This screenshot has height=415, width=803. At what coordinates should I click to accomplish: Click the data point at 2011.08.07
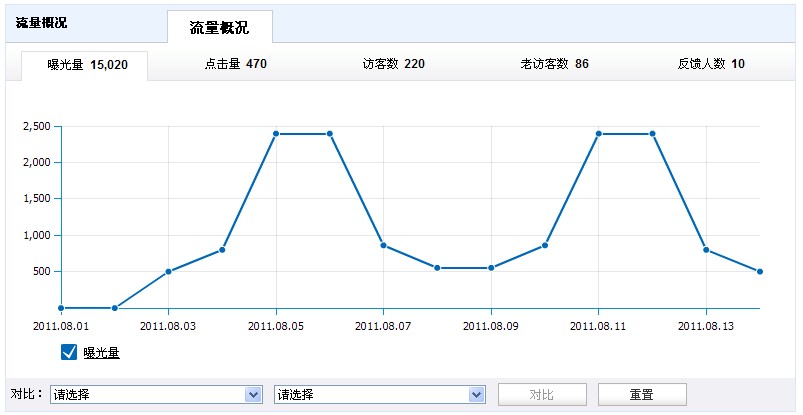(x=384, y=245)
